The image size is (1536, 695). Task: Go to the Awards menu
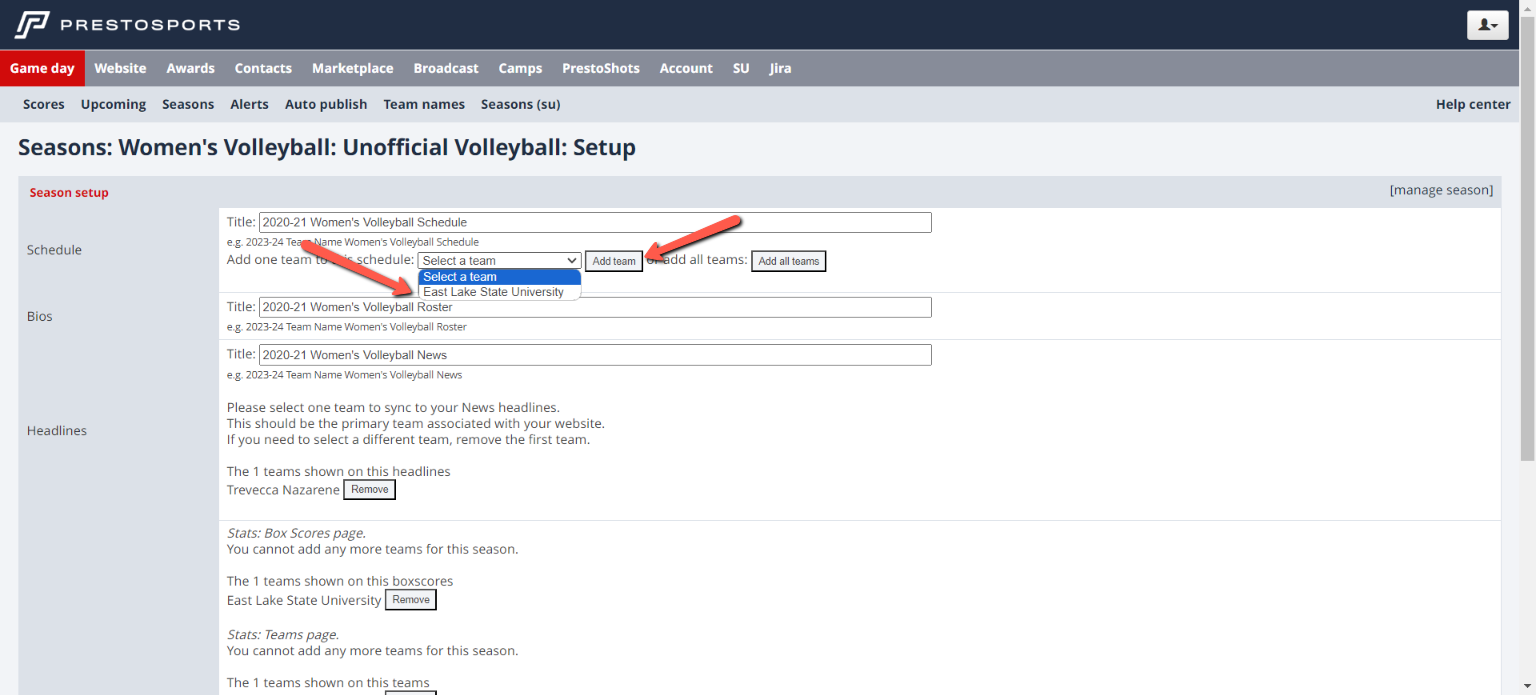[x=190, y=68]
